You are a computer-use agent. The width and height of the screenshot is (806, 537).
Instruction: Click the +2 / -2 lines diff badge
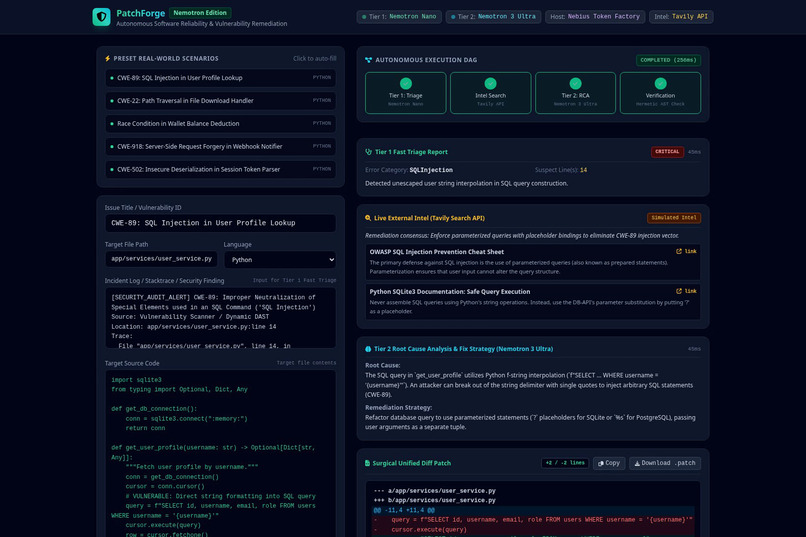[x=565, y=463]
